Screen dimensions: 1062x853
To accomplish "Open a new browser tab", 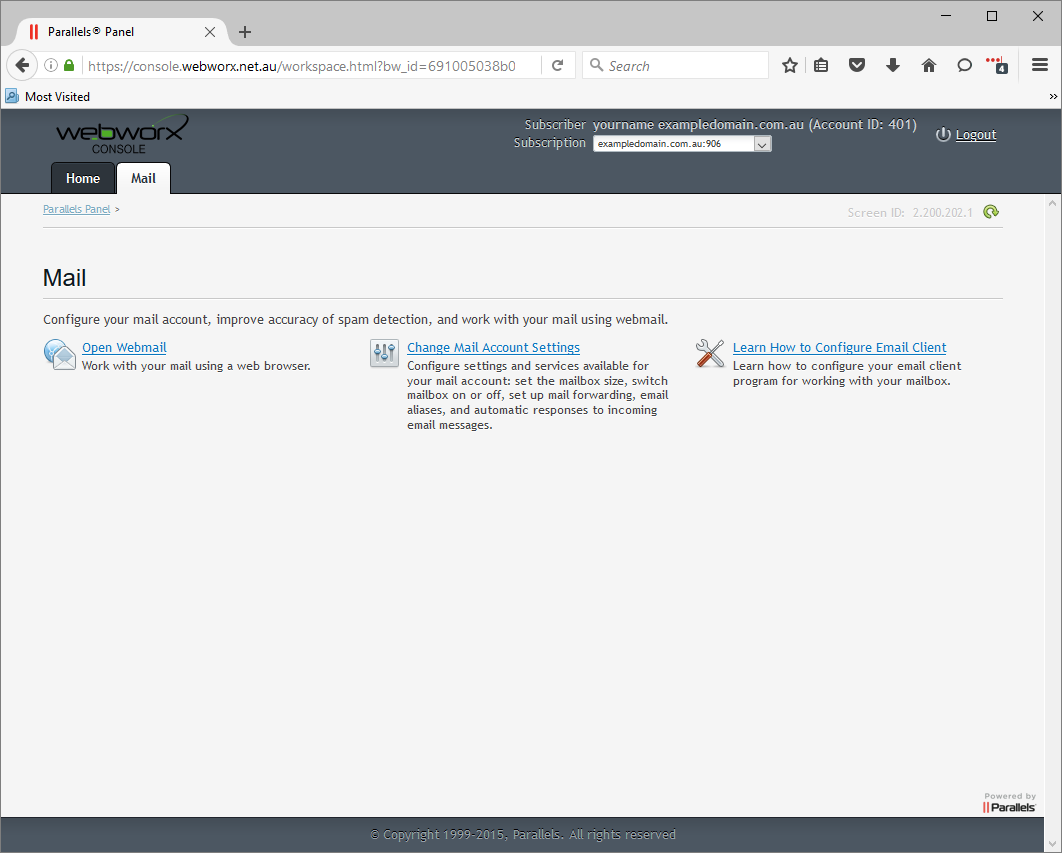I will pos(245,32).
